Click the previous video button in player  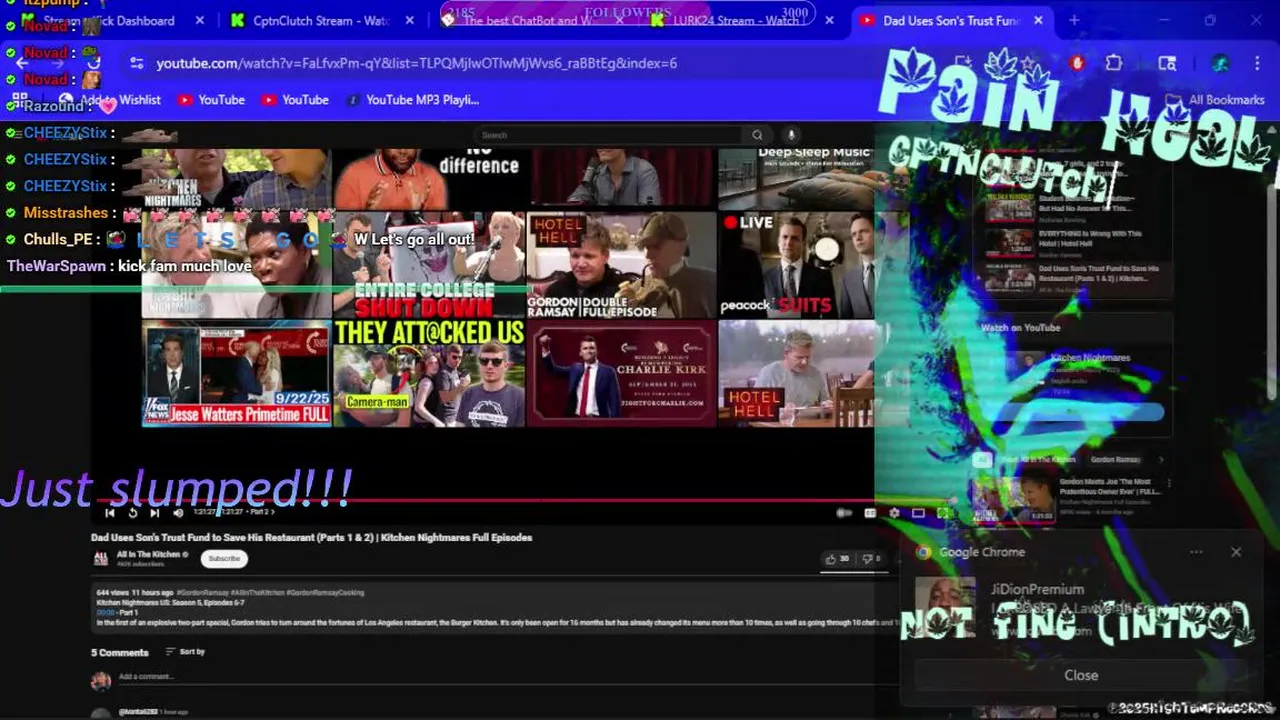coord(110,513)
